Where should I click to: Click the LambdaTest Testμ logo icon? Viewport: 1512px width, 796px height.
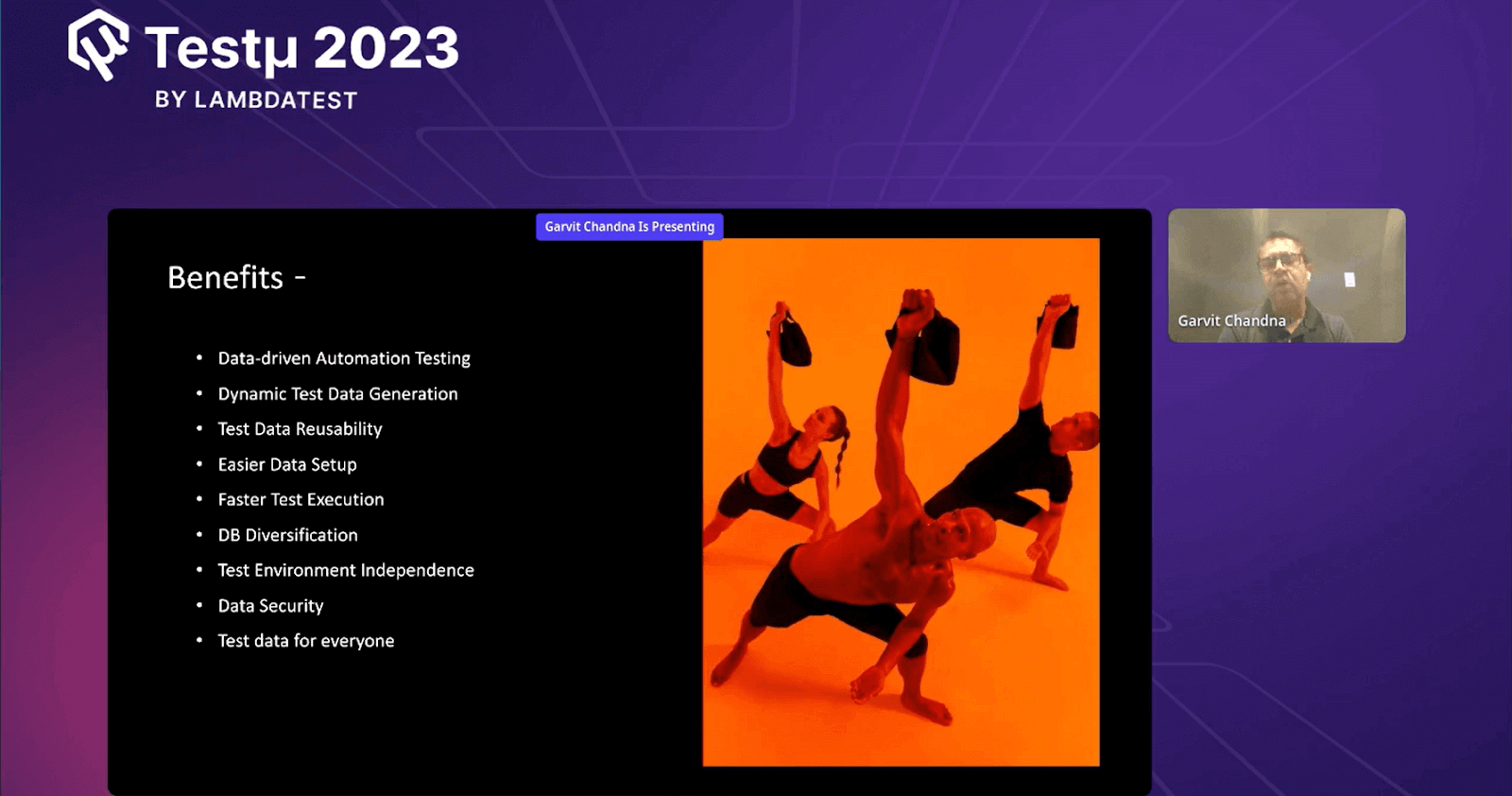point(98,44)
